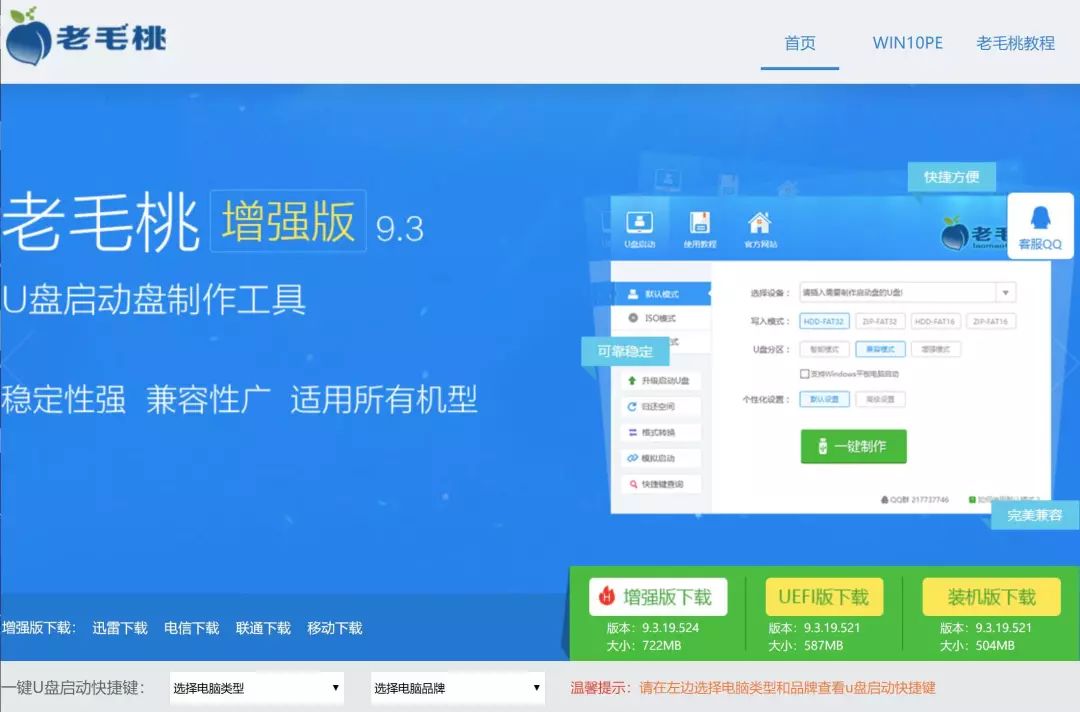Screen dimensions: 1080x712
Task: Click the 完美兼容 tag label
Action: (1035, 515)
